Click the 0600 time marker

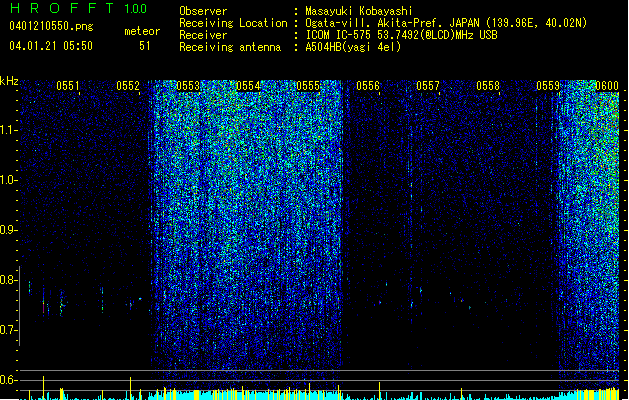(607, 86)
